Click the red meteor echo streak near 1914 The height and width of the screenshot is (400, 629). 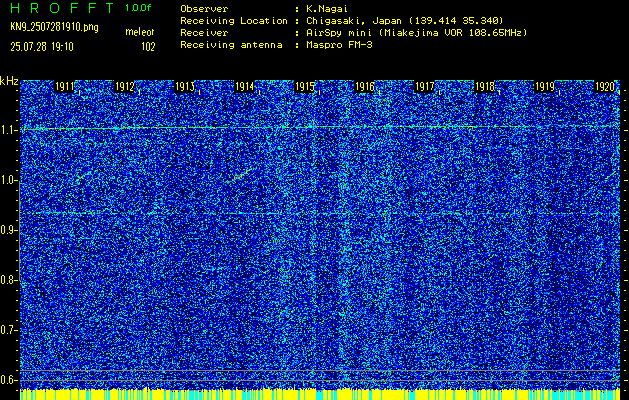click(x=239, y=176)
